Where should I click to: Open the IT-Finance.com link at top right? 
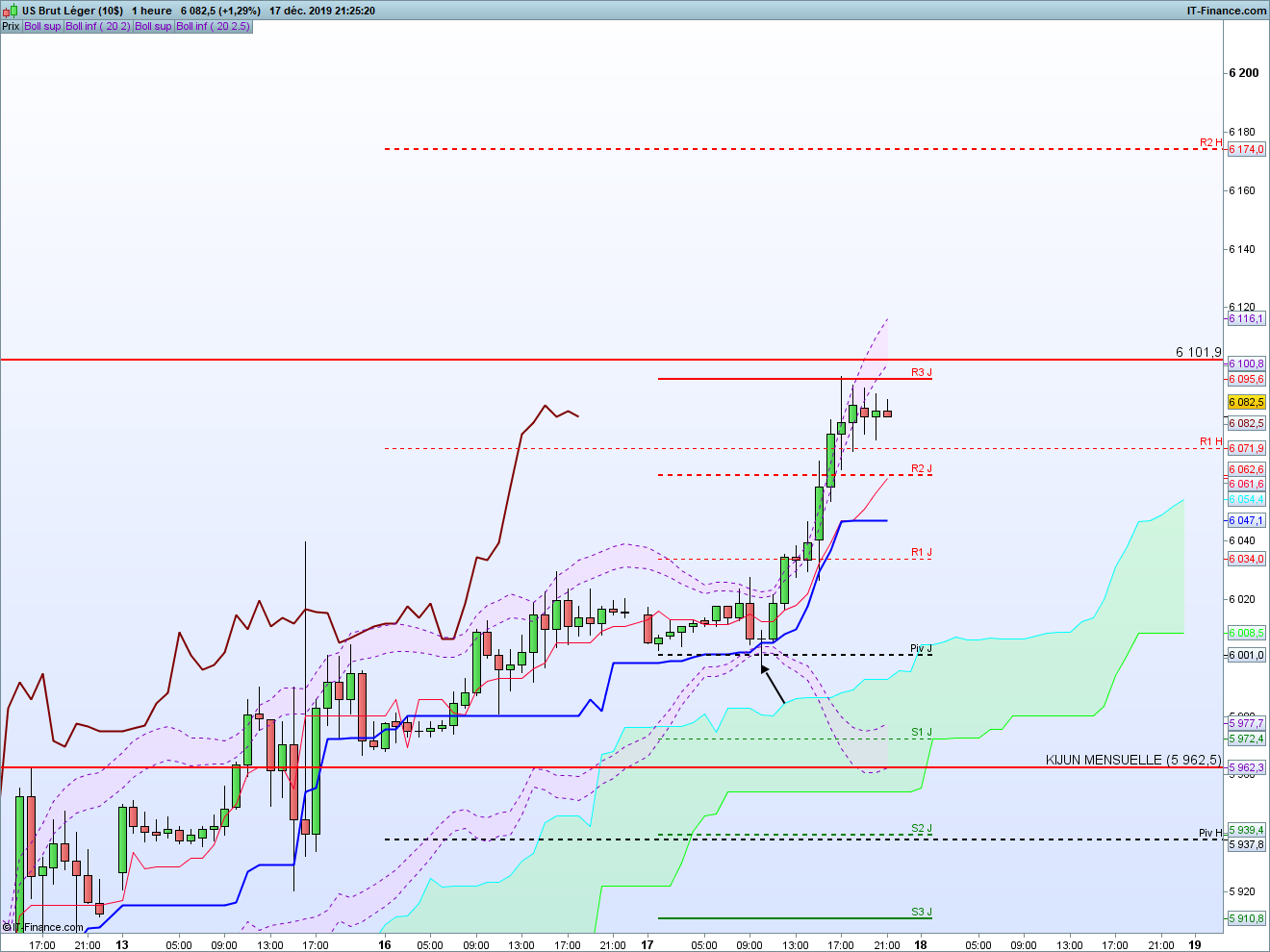click(1227, 11)
